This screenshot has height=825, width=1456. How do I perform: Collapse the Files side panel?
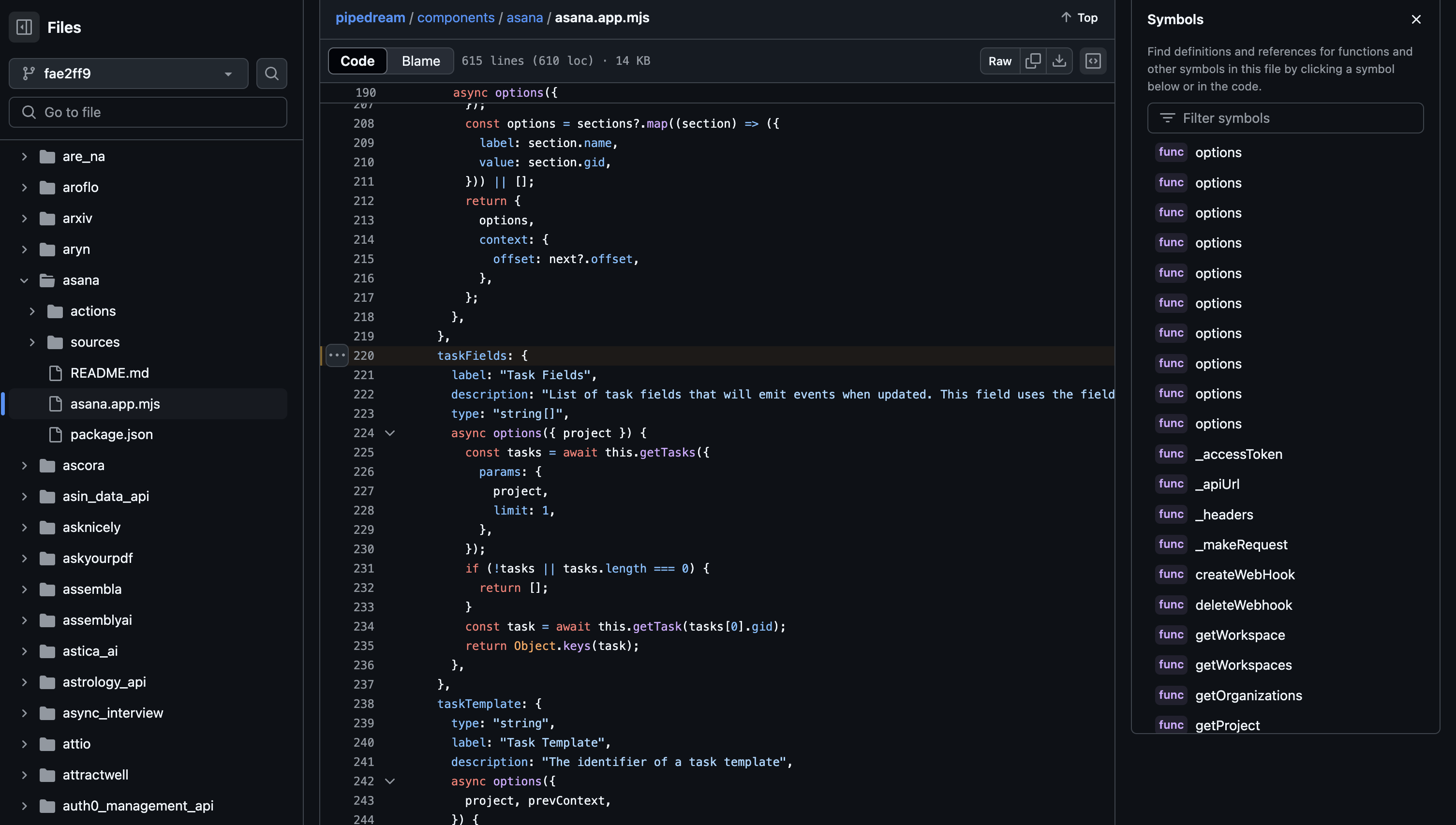tap(23, 27)
